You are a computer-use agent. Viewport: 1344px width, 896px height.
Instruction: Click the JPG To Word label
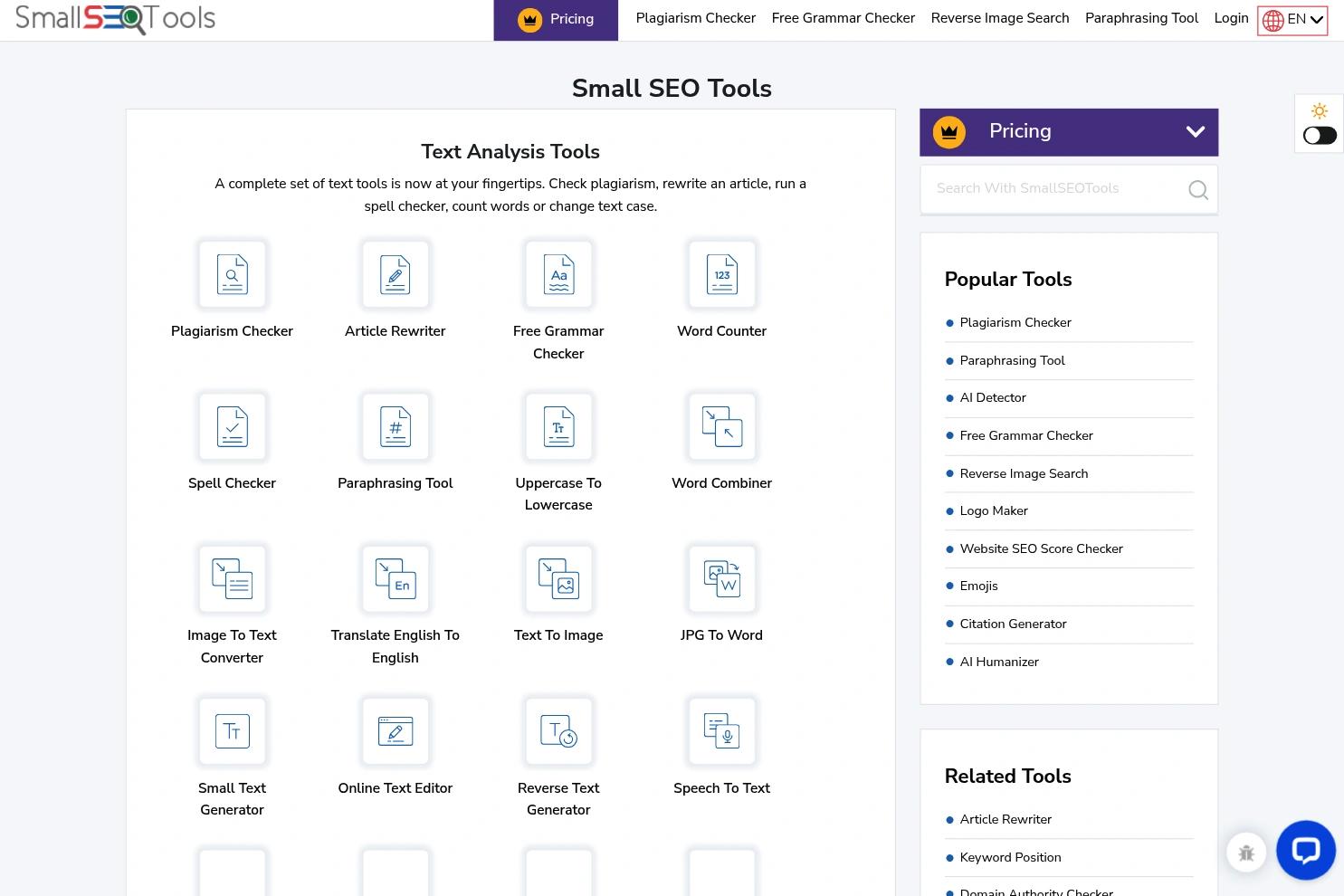[x=721, y=635]
